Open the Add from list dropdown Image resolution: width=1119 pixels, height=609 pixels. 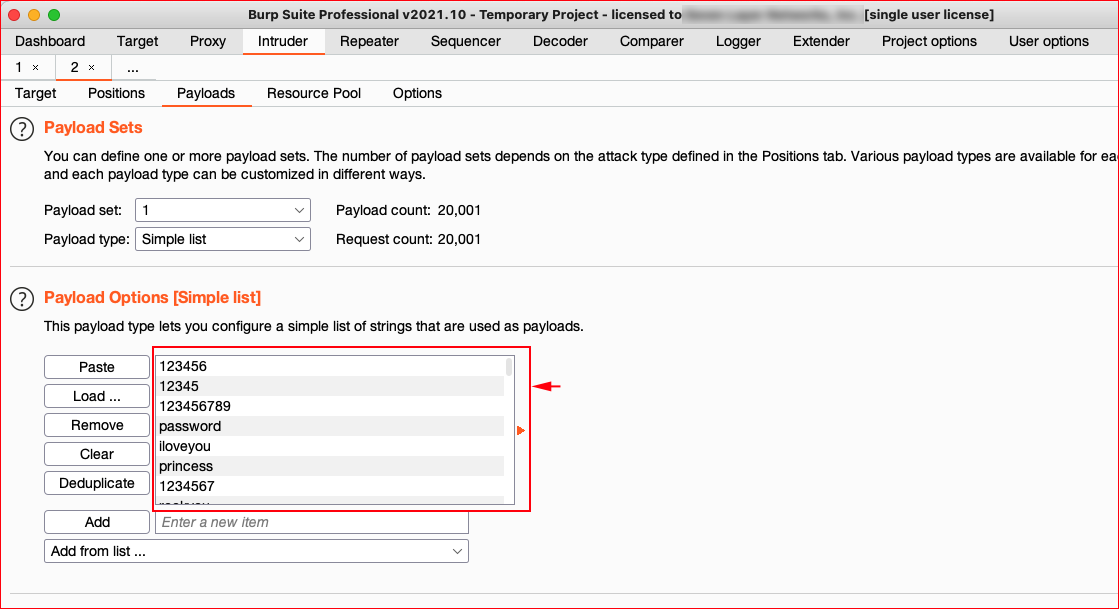click(x=256, y=551)
